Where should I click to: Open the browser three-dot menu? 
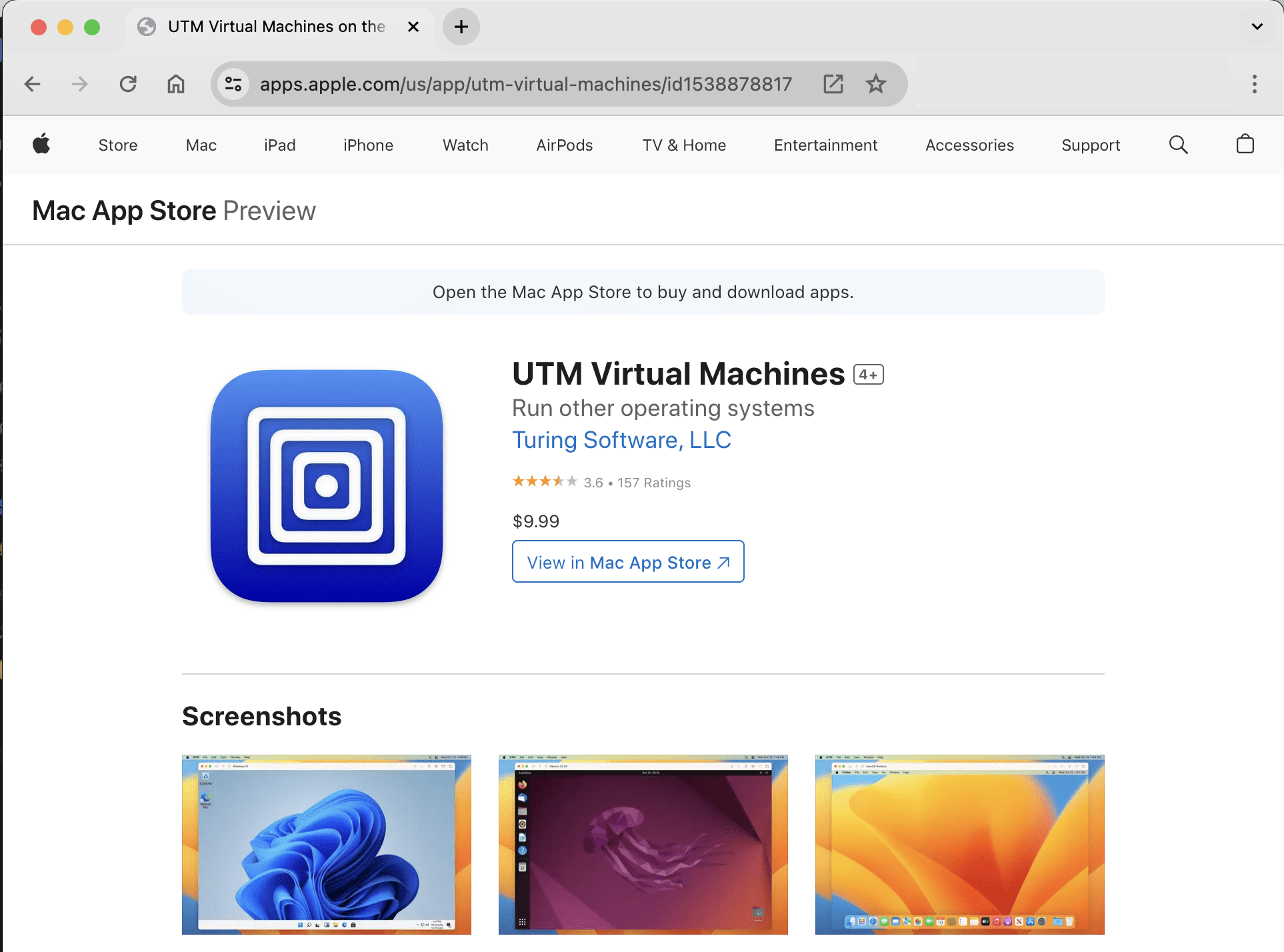point(1254,84)
